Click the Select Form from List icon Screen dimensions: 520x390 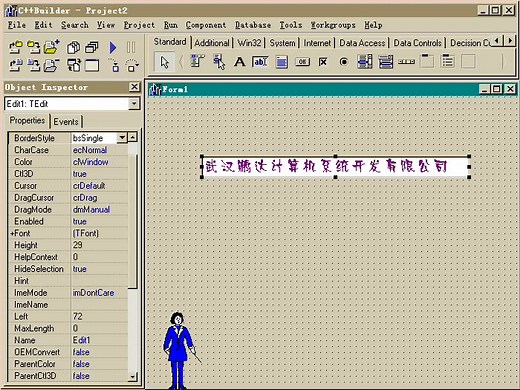pyautogui.click(x=92, y=48)
